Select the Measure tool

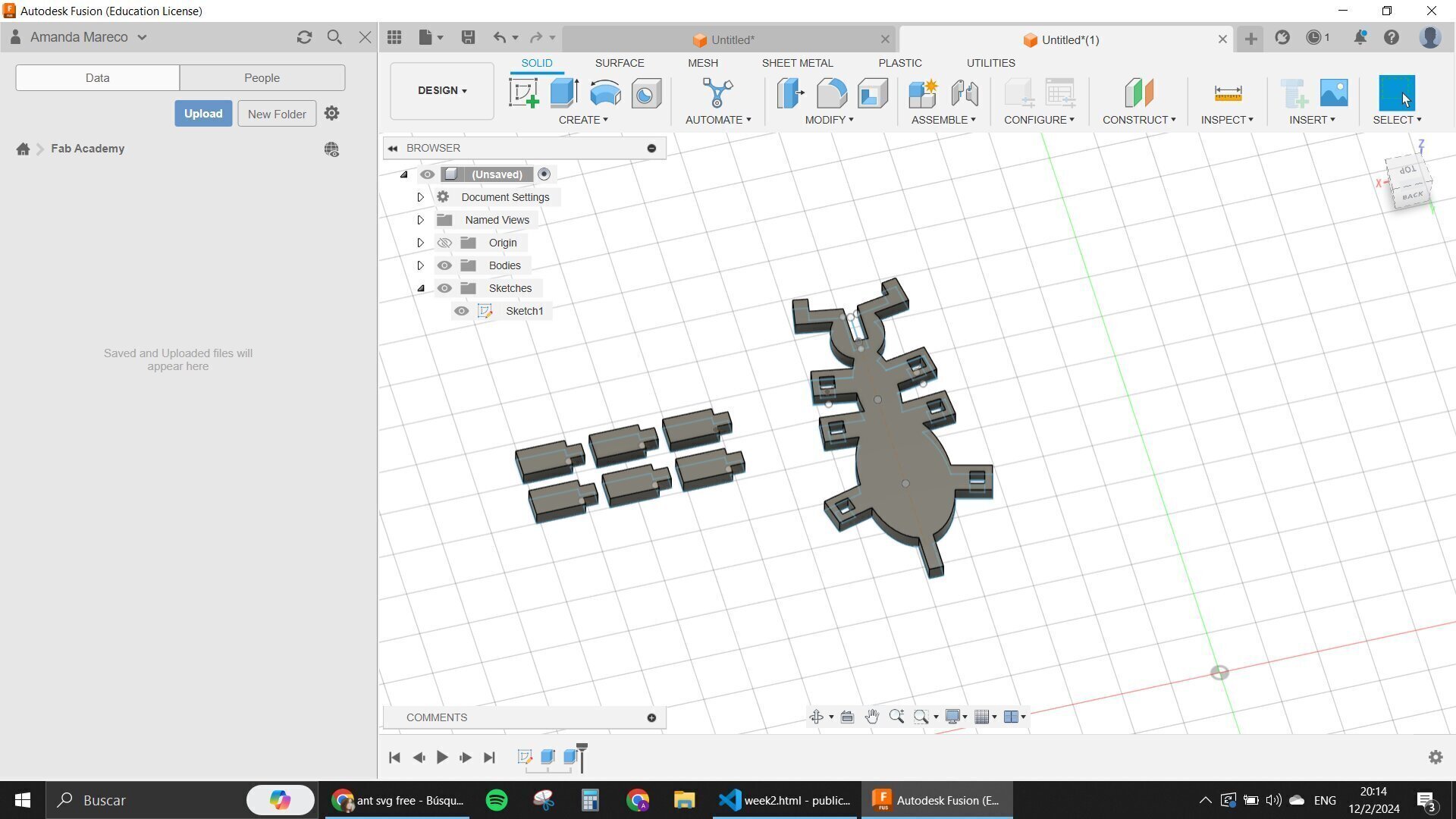[x=1227, y=93]
